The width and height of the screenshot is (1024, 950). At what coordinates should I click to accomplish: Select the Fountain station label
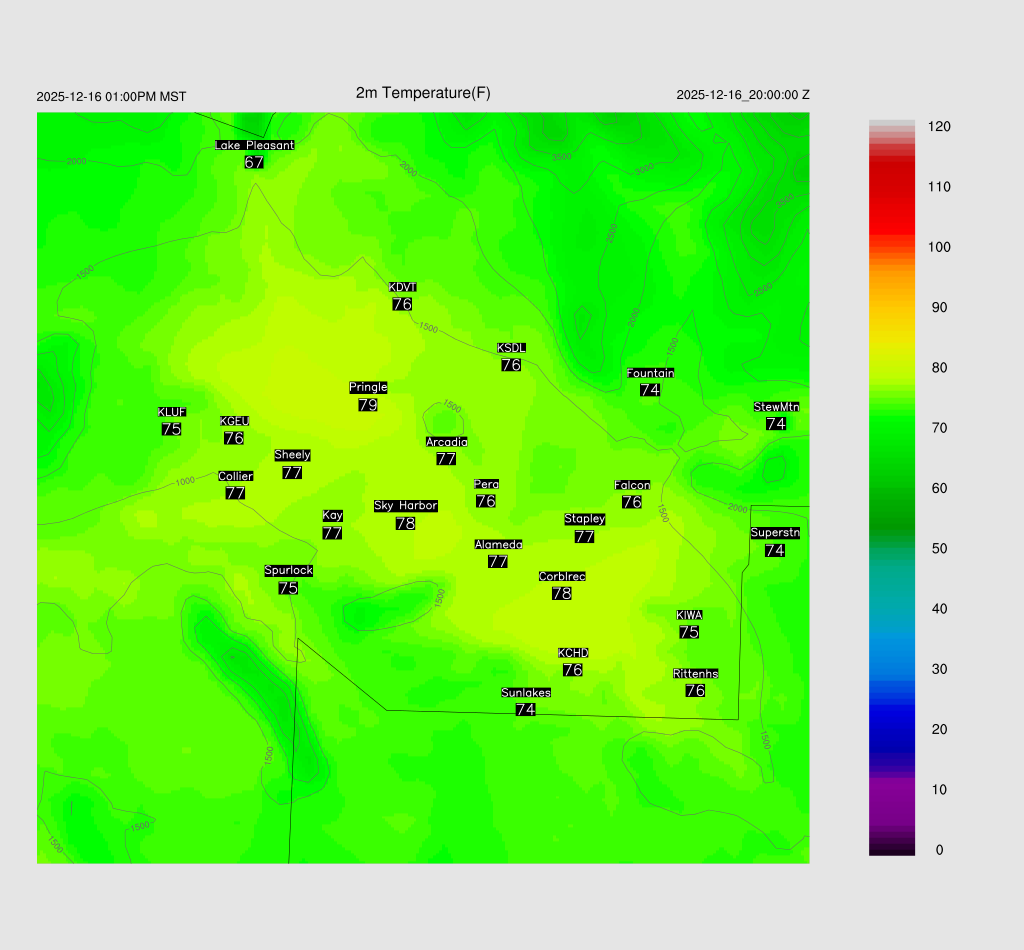(650, 373)
